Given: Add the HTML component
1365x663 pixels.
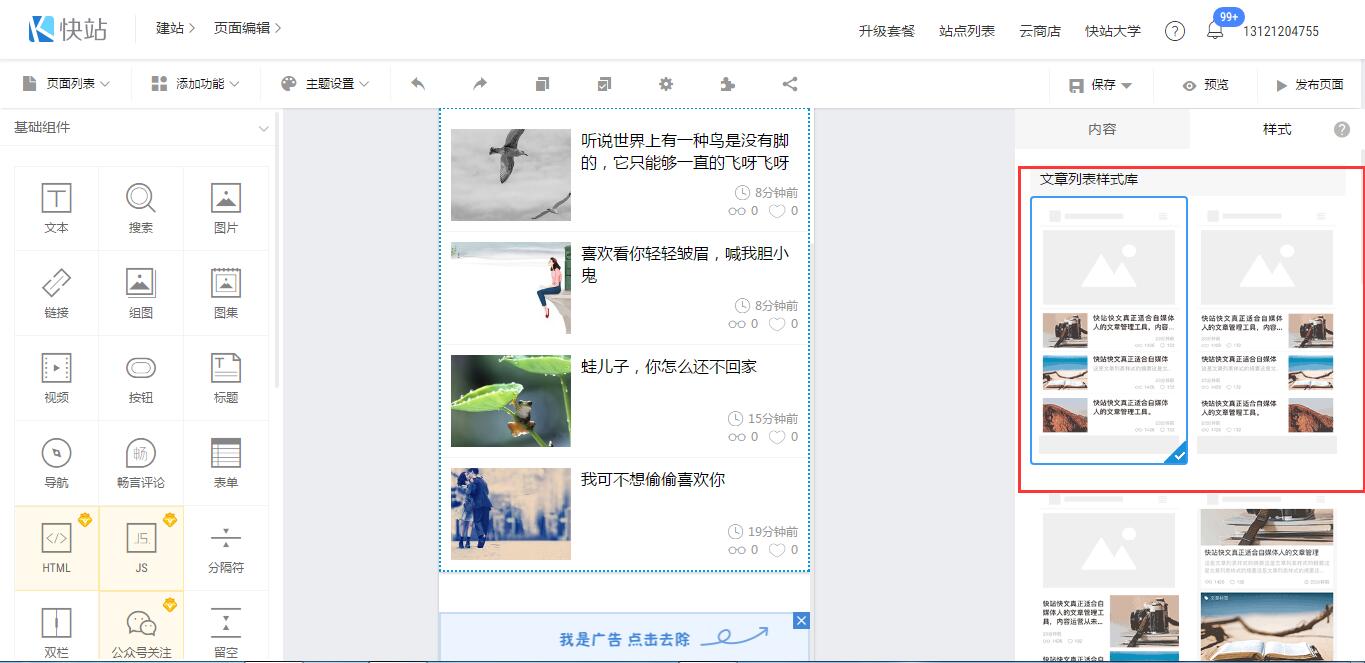Looking at the screenshot, I should (57, 547).
